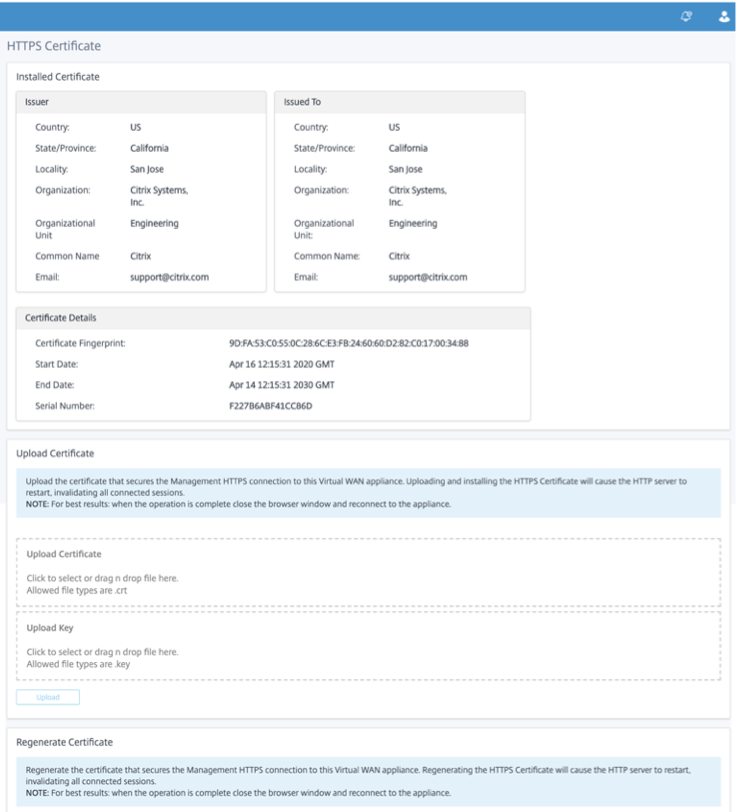This screenshot has height=812, width=736.
Task: Select the certificate fingerprint value
Action: coord(349,343)
